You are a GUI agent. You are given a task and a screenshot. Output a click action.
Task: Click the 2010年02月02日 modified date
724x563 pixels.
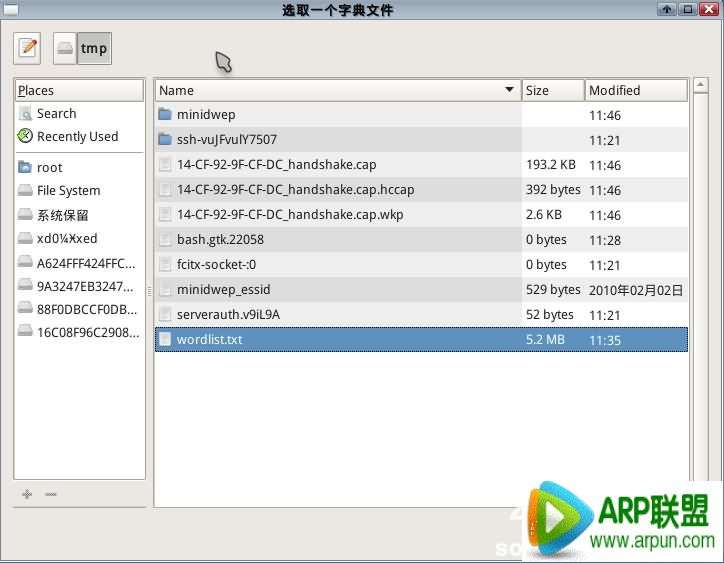(636, 290)
